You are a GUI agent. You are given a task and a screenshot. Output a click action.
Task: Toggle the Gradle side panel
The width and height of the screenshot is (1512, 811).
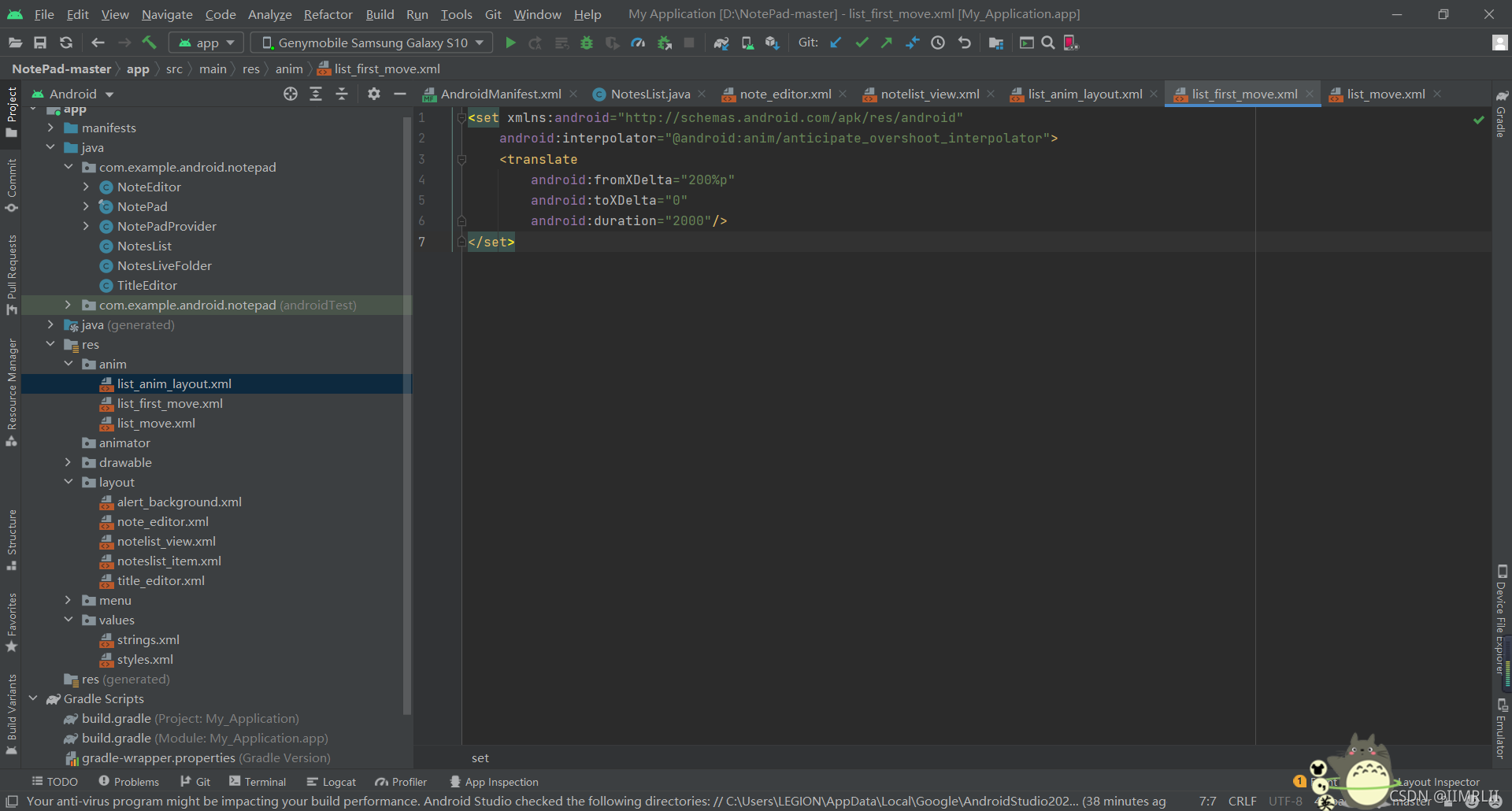click(x=1502, y=113)
